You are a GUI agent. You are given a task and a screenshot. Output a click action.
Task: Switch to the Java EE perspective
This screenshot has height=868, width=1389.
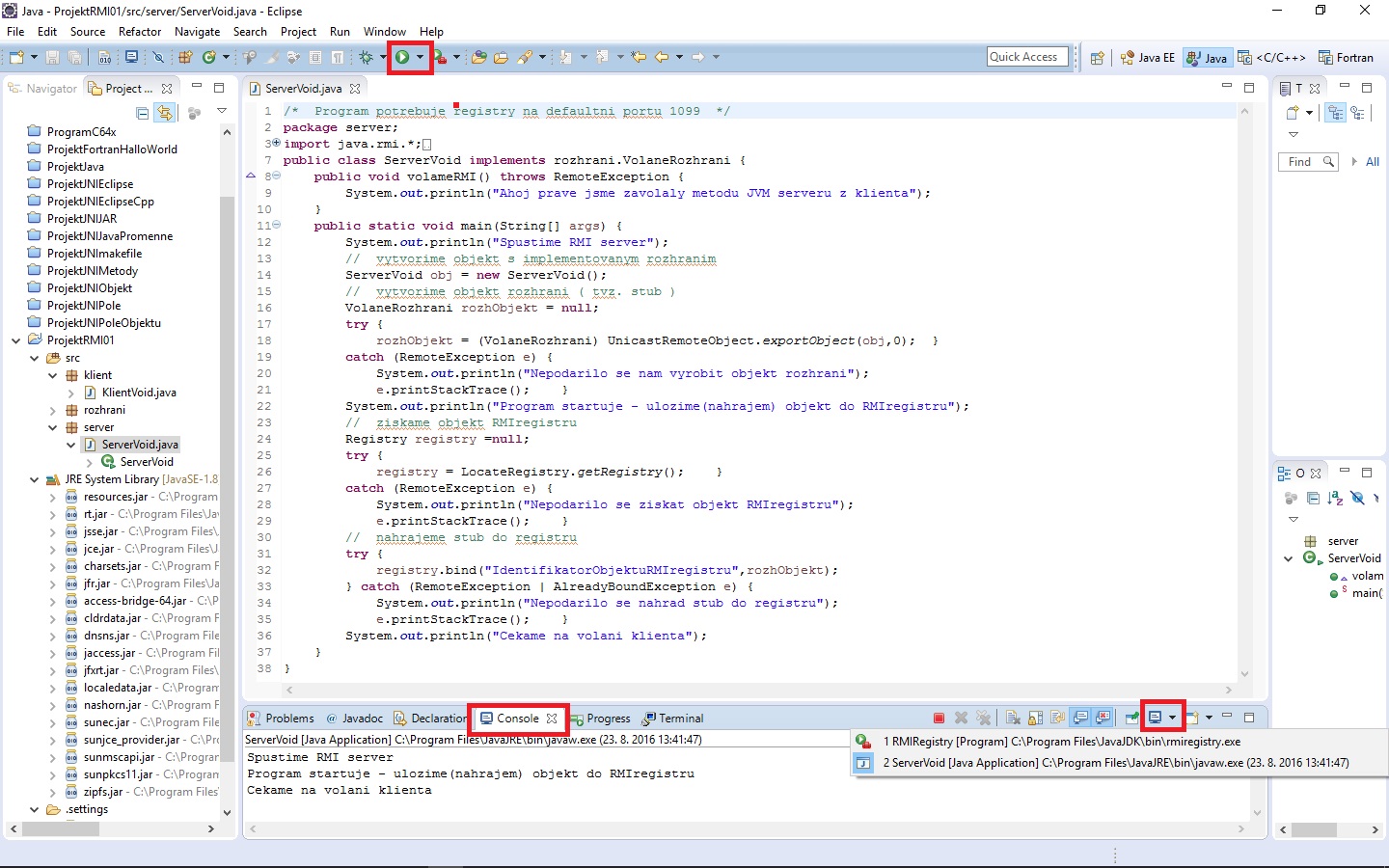click(x=1147, y=57)
